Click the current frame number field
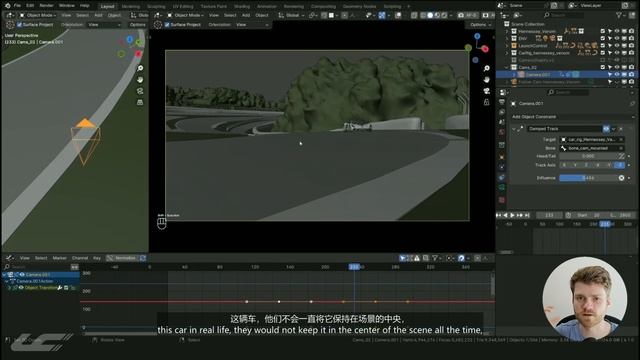Screen dimensions: 640x360 tap(549, 215)
